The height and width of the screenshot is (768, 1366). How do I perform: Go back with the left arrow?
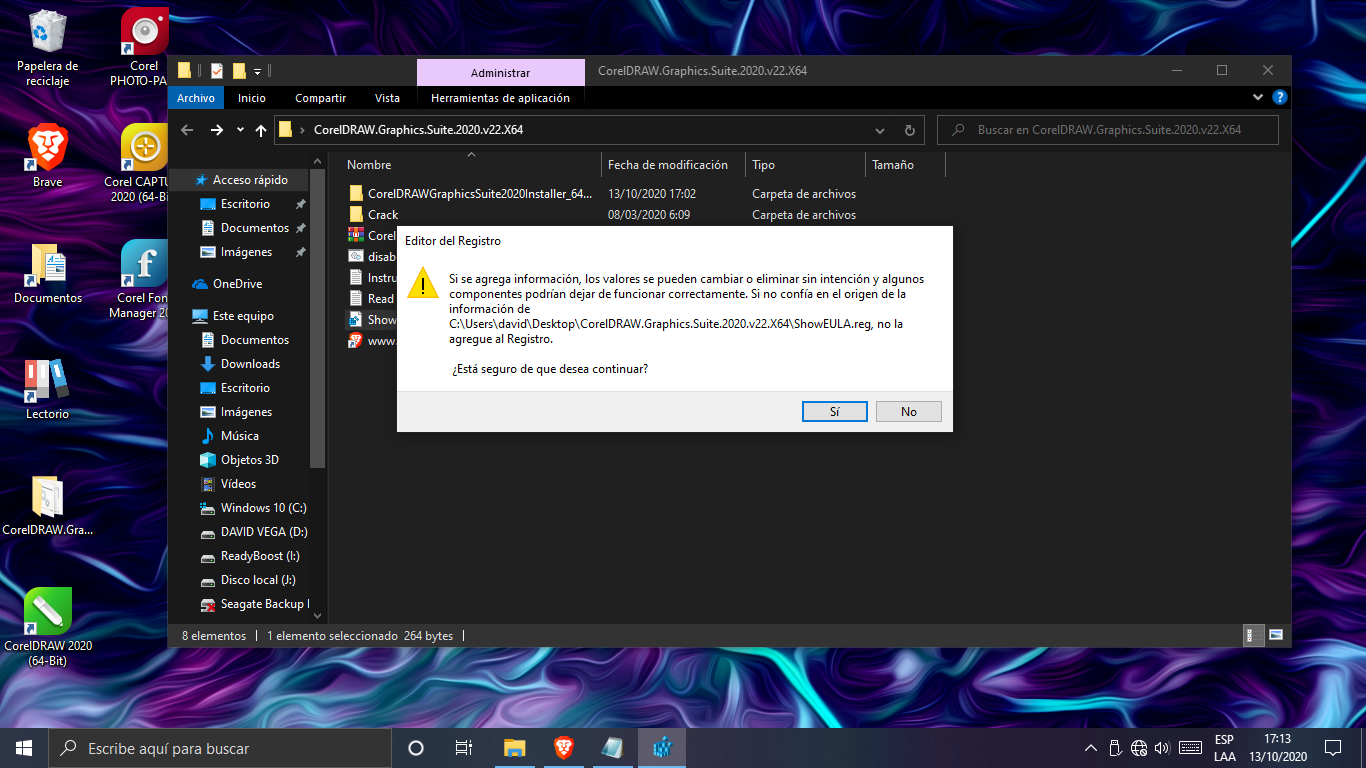click(x=187, y=130)
